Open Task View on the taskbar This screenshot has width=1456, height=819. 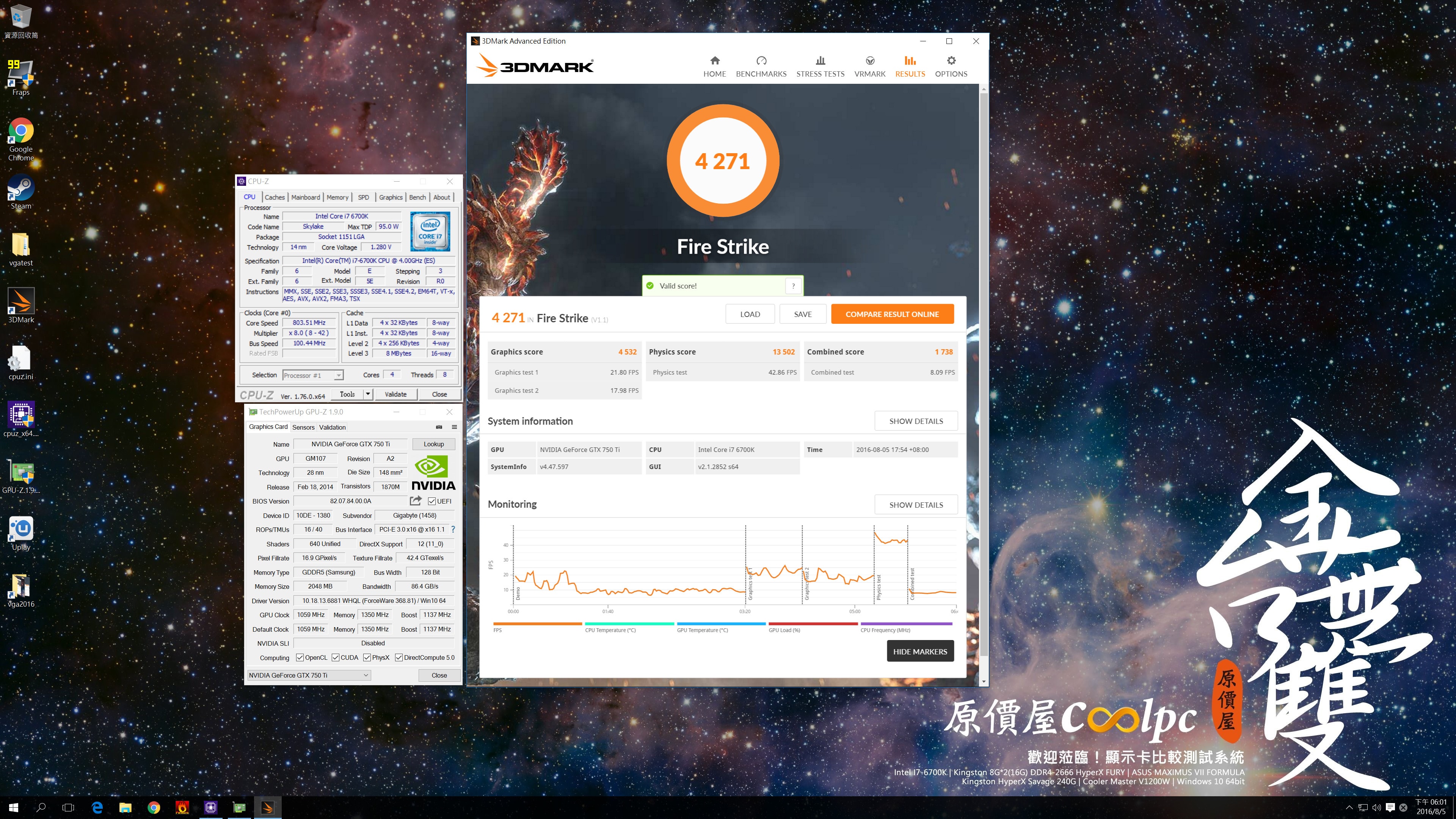click(x=68, y=808)
